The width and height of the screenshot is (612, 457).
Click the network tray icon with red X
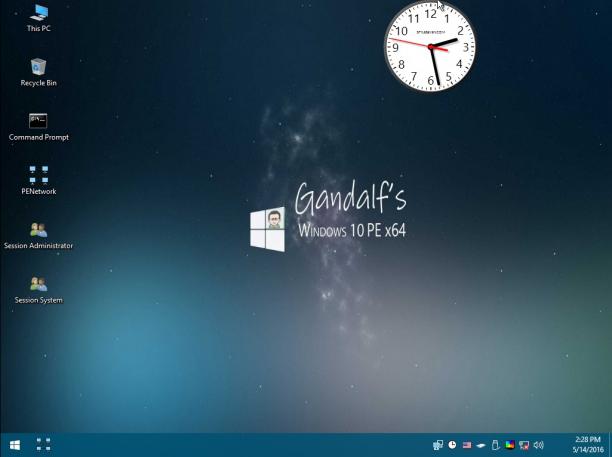[x=524, y=445]
